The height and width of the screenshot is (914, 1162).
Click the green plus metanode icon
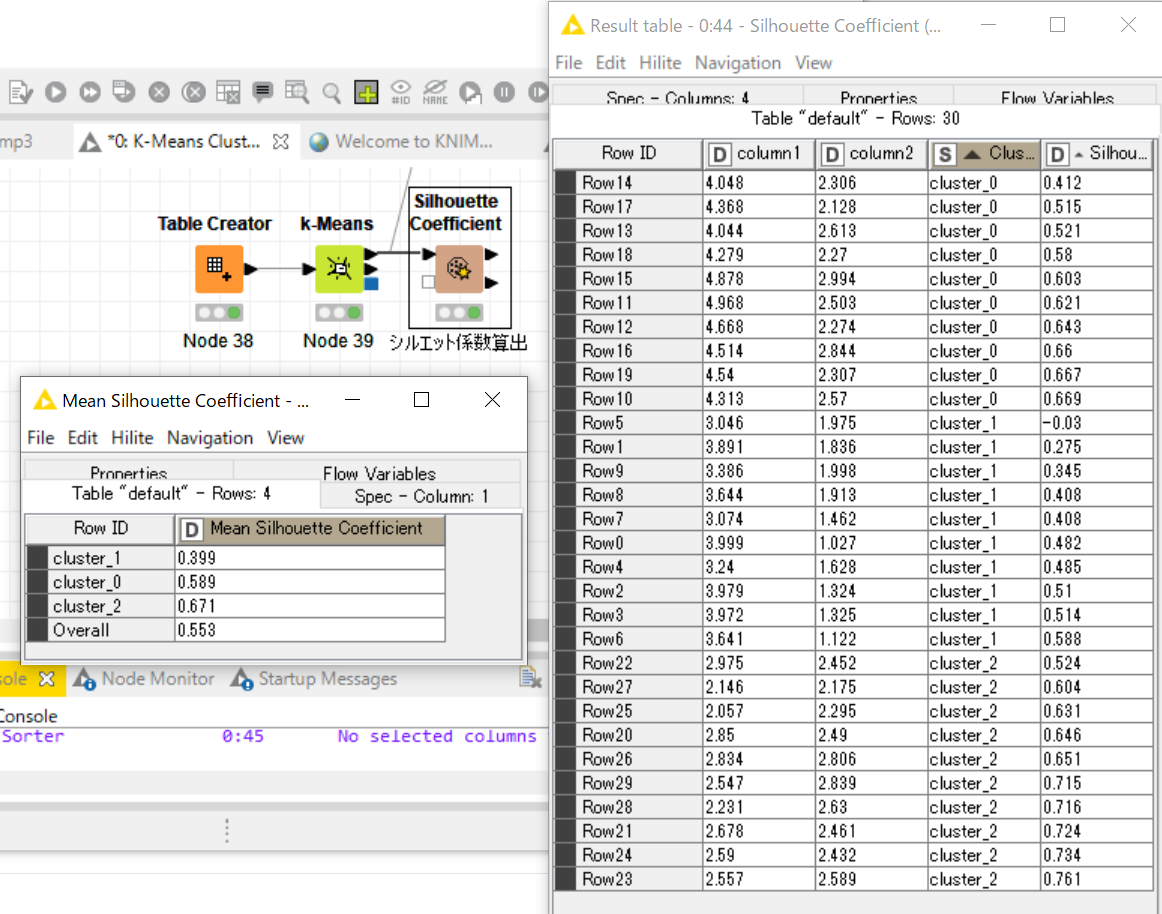click(x=366, y=92)
